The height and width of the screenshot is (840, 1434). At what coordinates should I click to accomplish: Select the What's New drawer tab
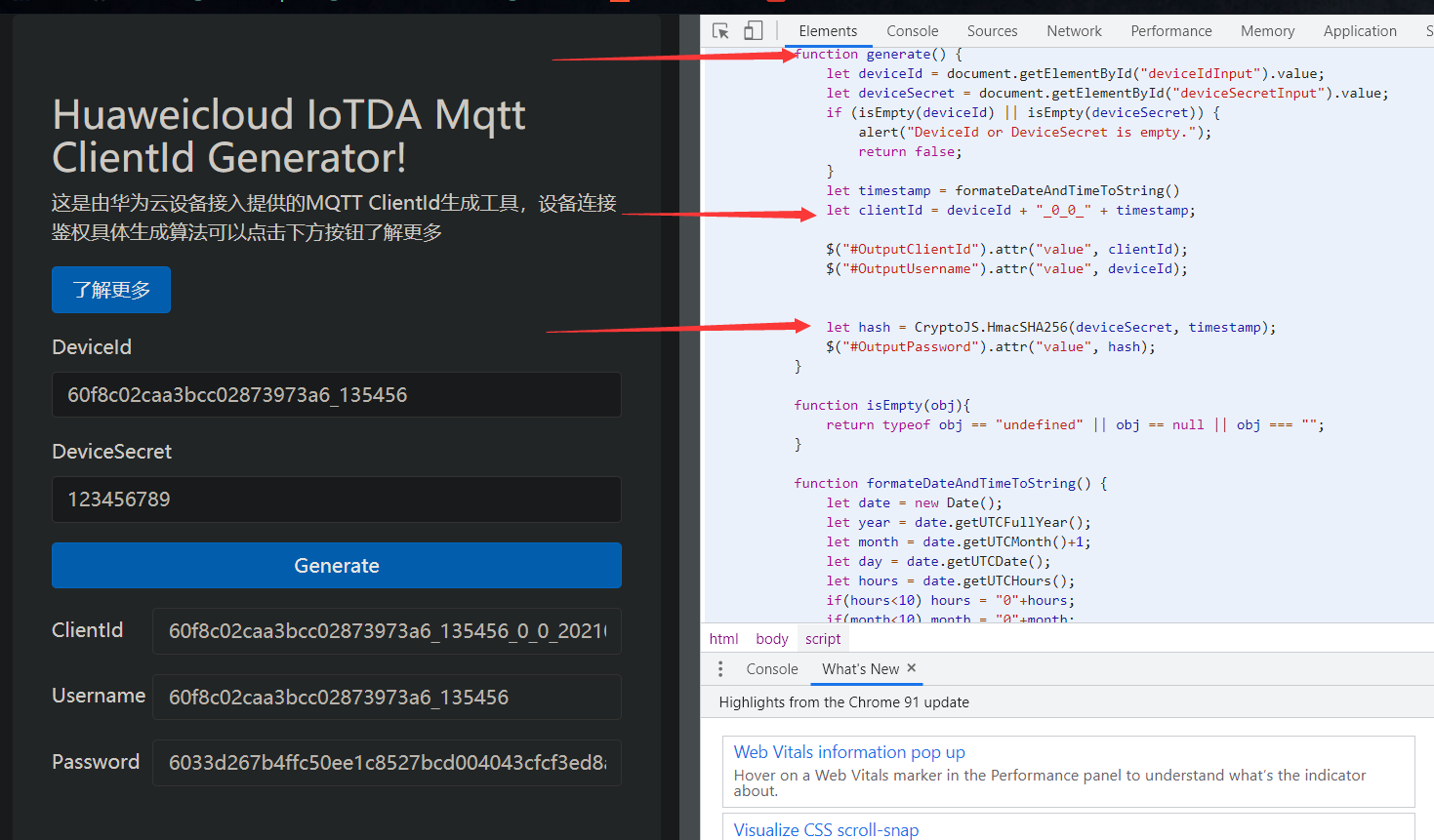[x=860, y=669]
